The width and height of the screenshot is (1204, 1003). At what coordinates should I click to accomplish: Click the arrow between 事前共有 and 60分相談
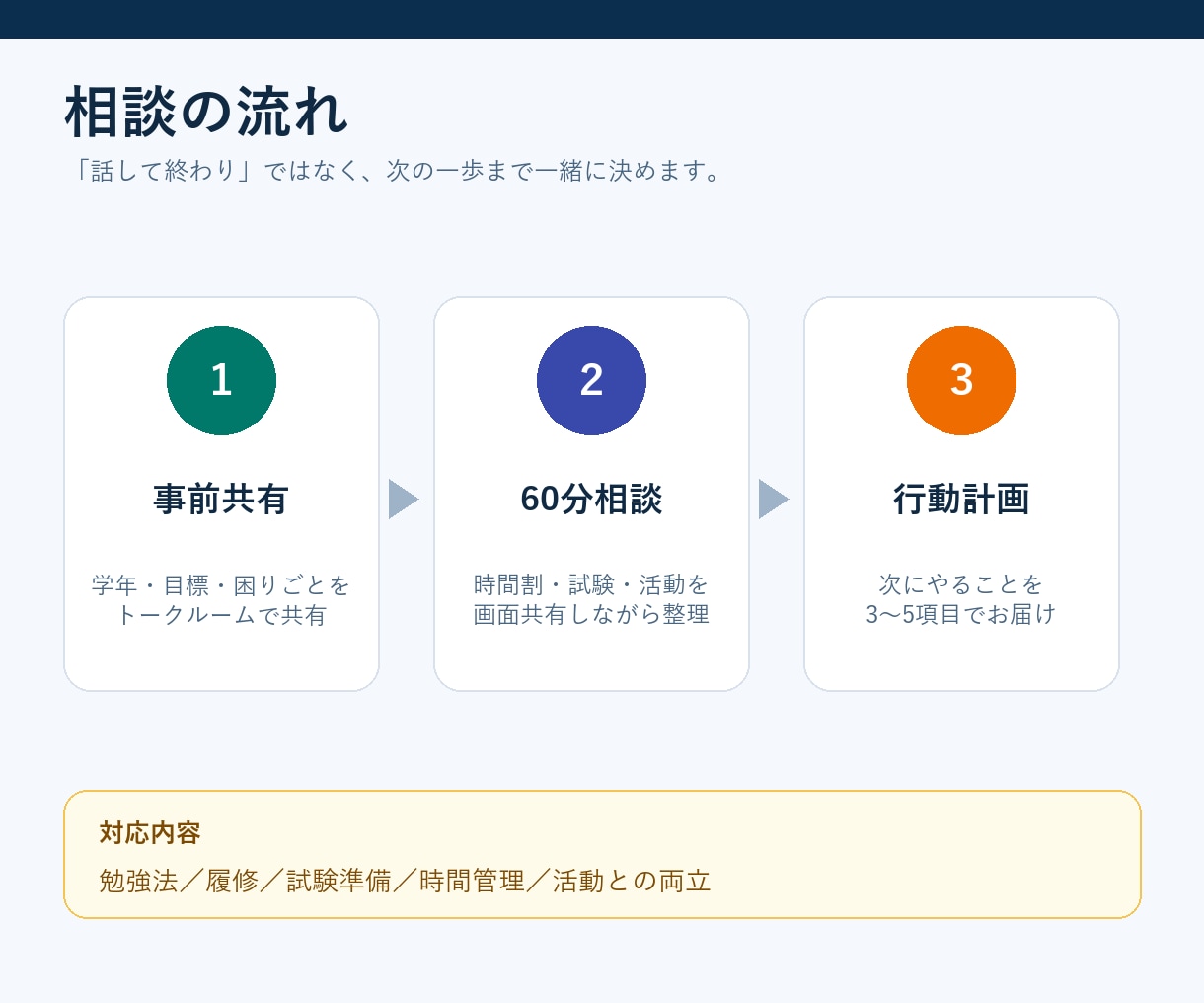pyautogui.click(x=404, y=499)
